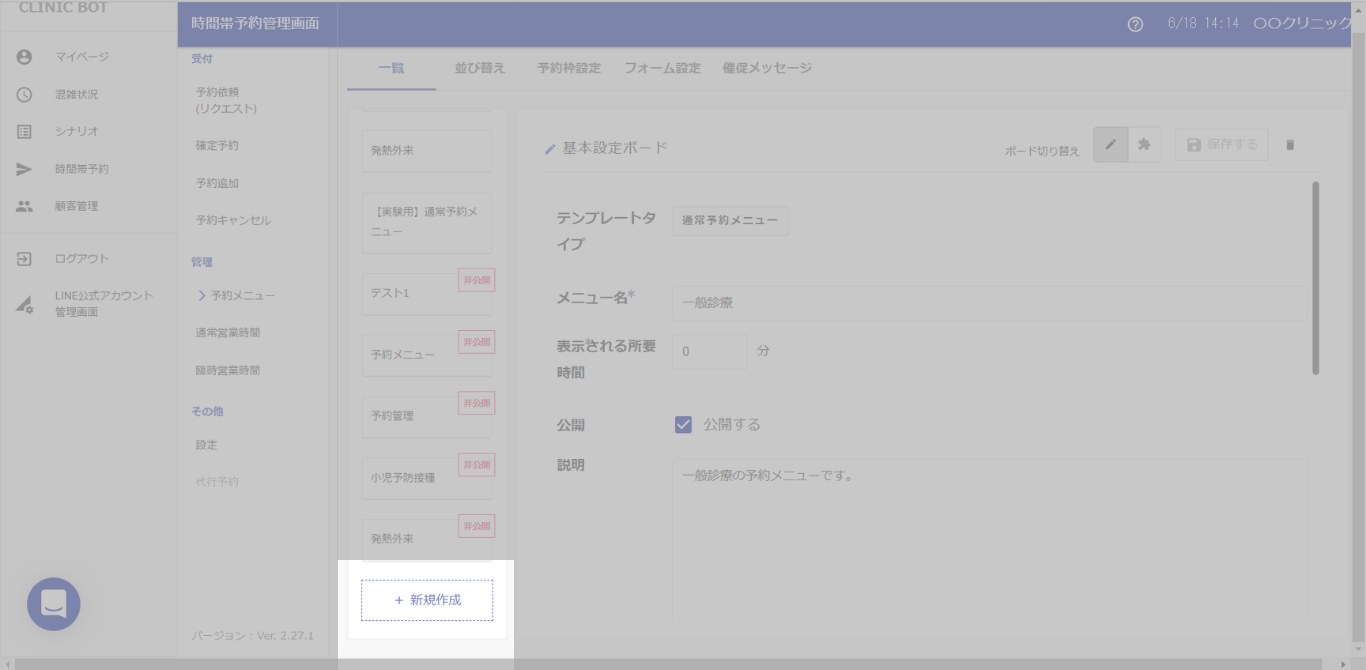Viewport: 1366px width, 670px height.
Task: Open the 予約枠設定 tab
Action: tap(568, 69)
